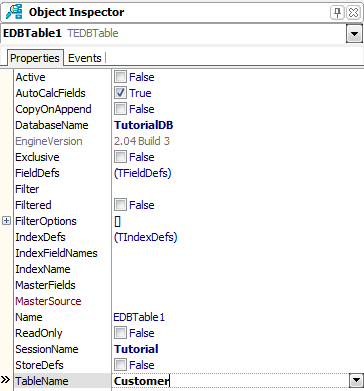Image resolution: width=364 pixels, height=391 pixels.
Task: Check the StoreDefs checkbox
Action: [120, 365]
